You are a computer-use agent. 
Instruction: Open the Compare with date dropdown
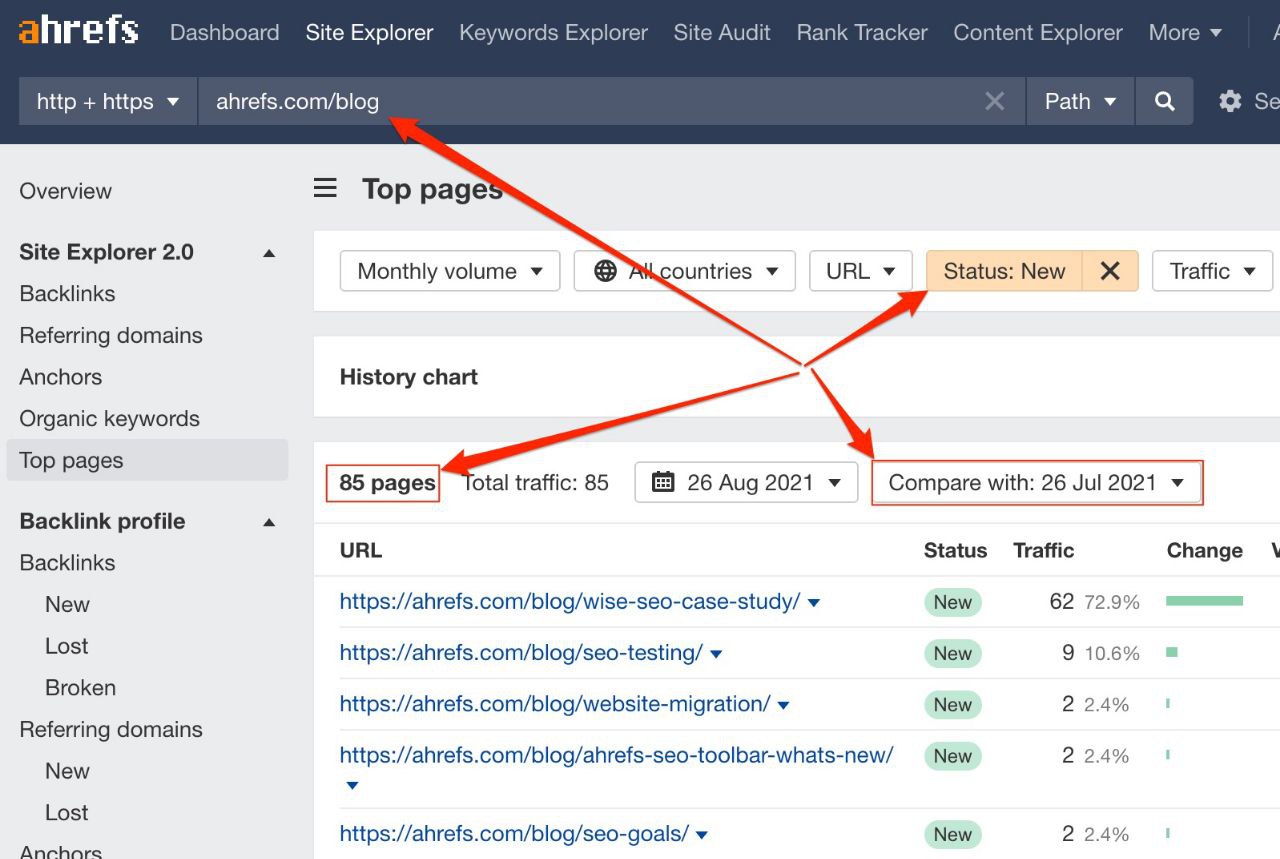[1036, 483]
